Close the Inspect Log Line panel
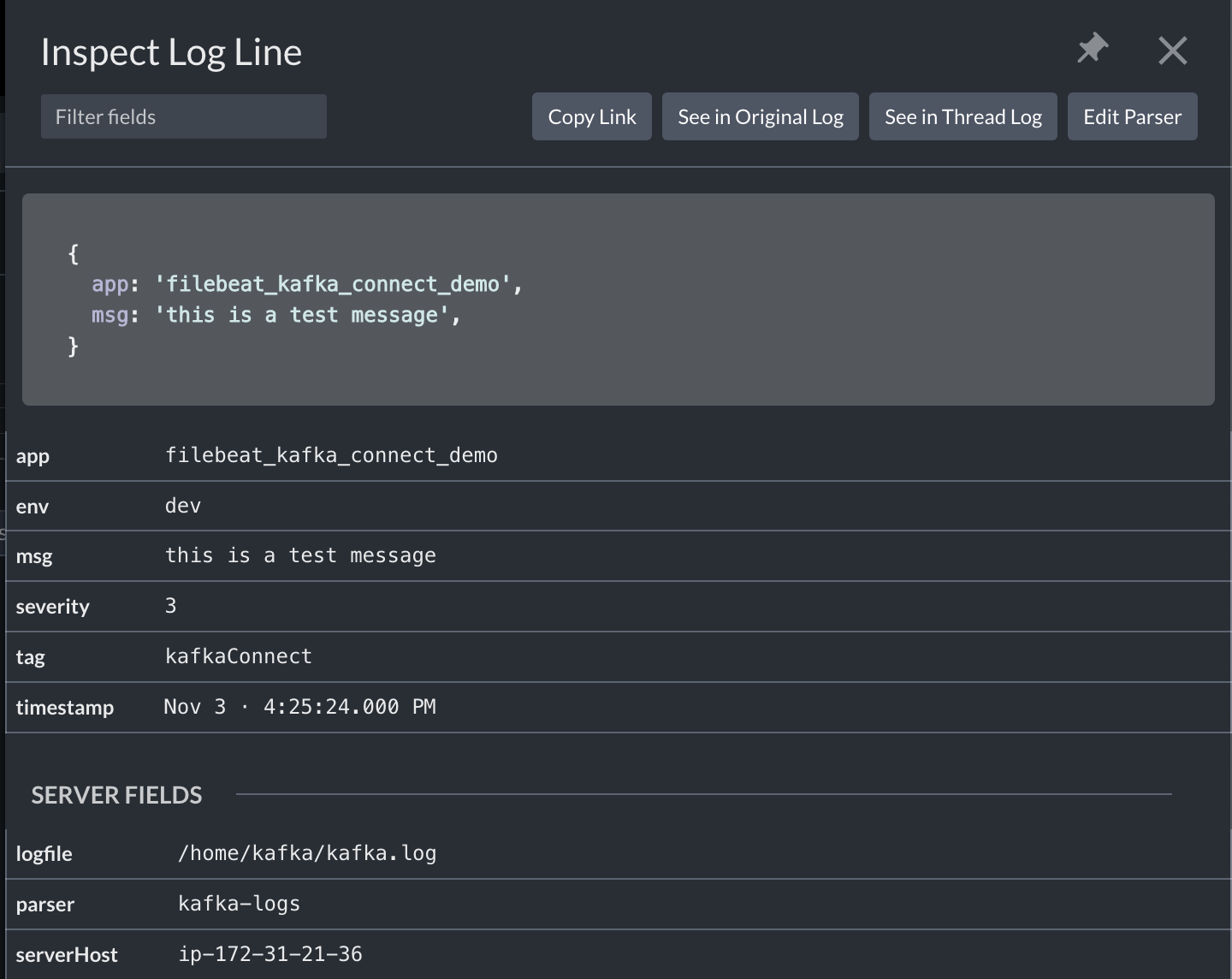 click(1172, 50)
